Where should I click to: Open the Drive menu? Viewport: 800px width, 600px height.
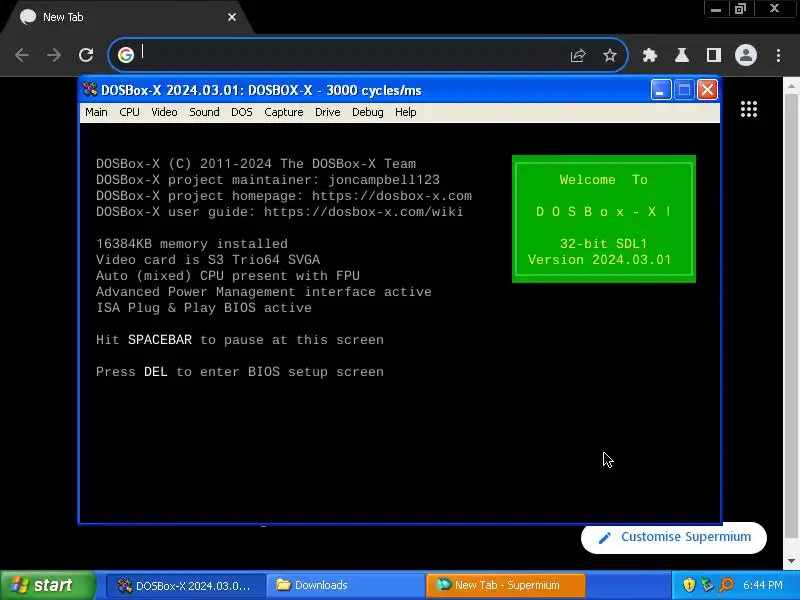pos(328,112)
